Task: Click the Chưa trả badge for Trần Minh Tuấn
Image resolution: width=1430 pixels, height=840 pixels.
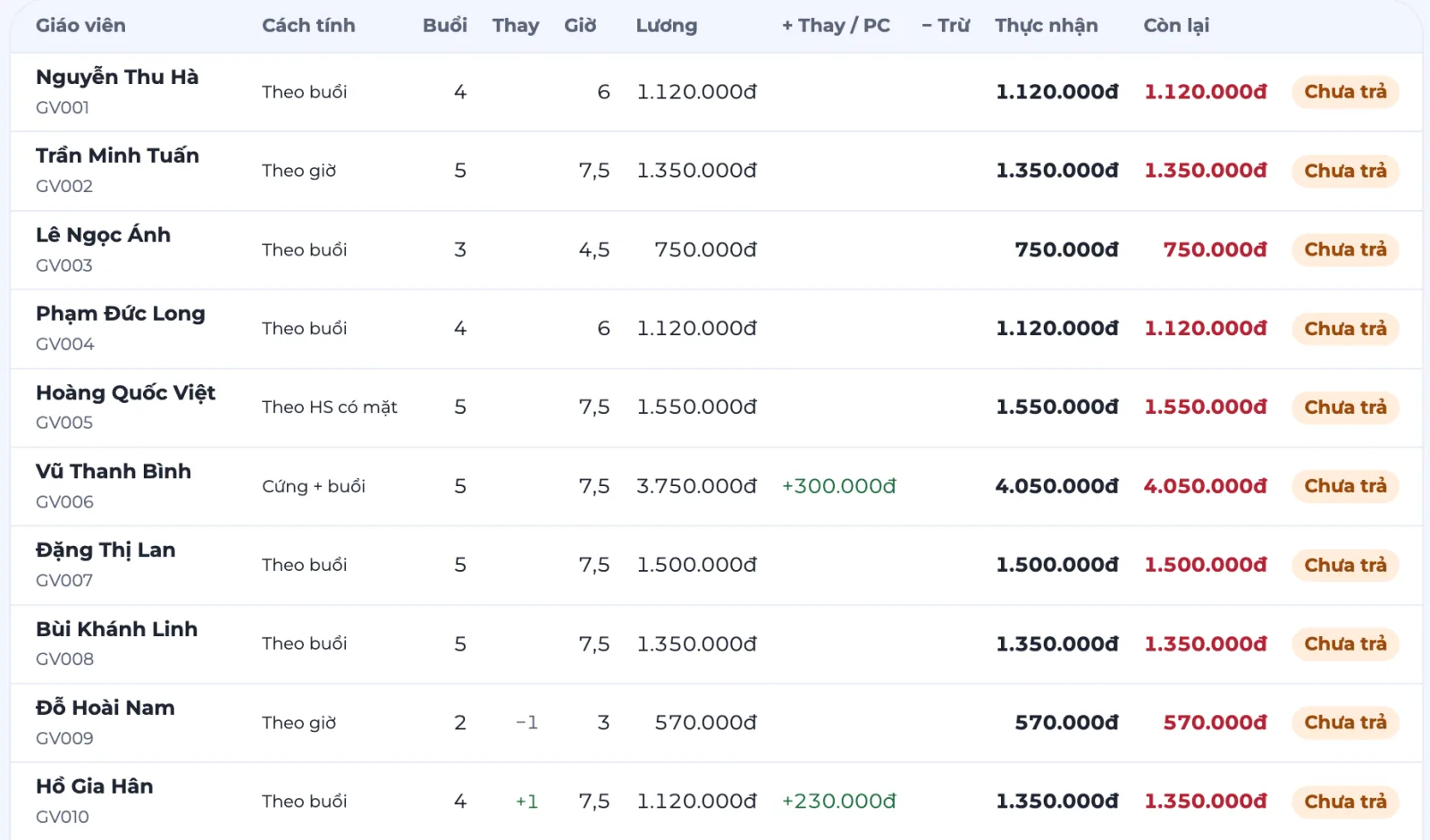Action: click(x=1345, y=171)
